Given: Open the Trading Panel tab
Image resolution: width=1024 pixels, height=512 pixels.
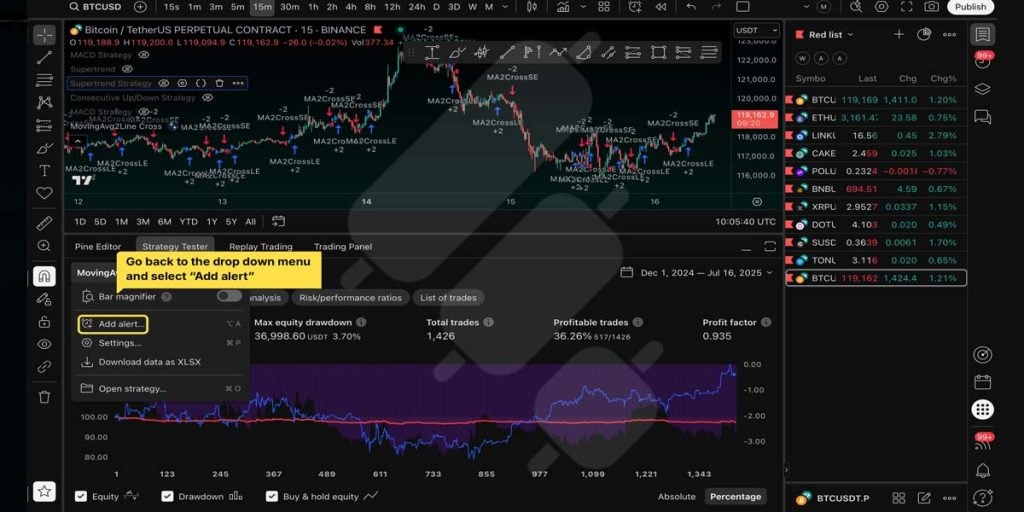Looking at the screenshot, I should [x=343, y=246].
